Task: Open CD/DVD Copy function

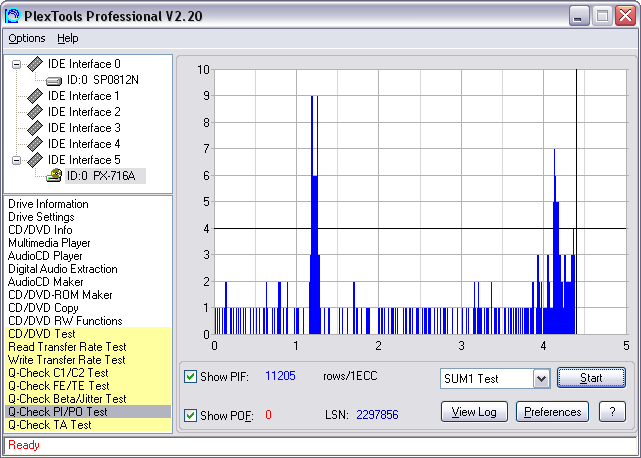Action: point(43,308)
